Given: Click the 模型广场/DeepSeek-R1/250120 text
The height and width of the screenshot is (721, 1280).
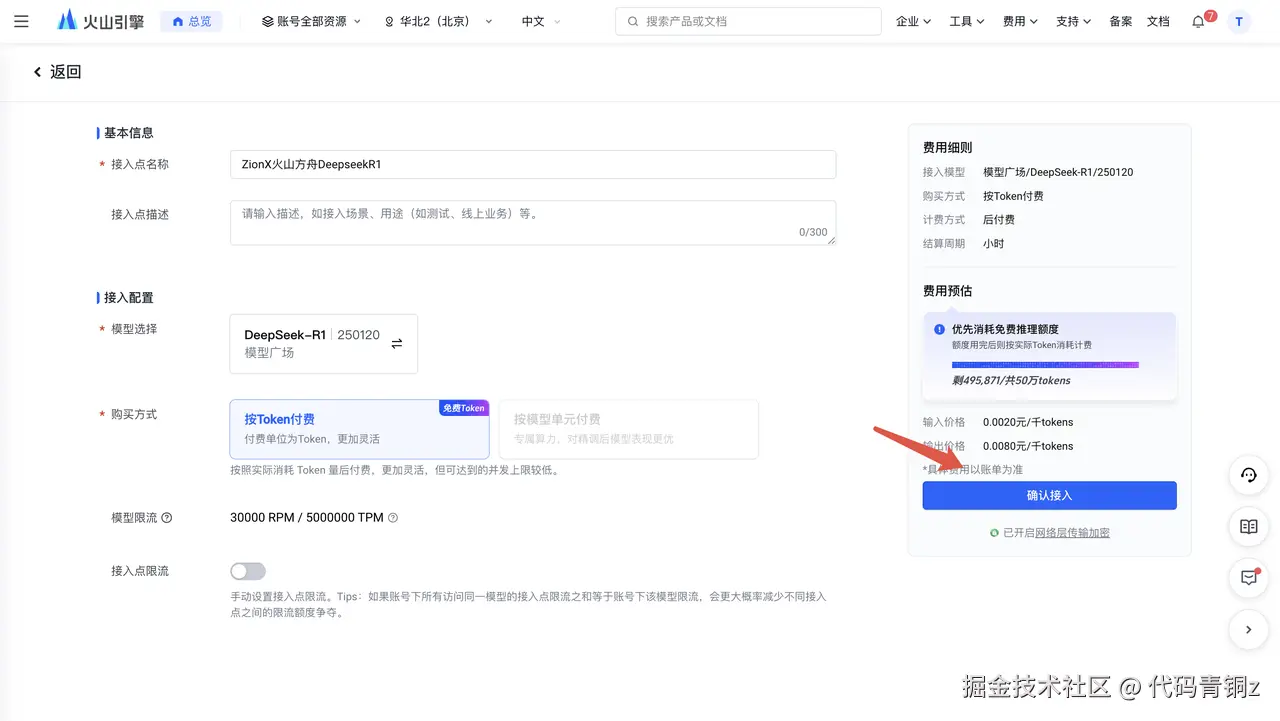Looking at the screenshot, I should pos(1058,172).
